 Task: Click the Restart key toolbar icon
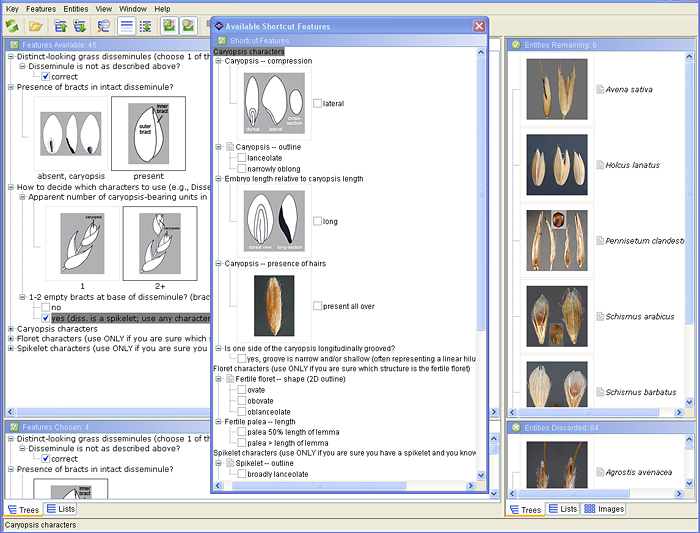point(12,26)
